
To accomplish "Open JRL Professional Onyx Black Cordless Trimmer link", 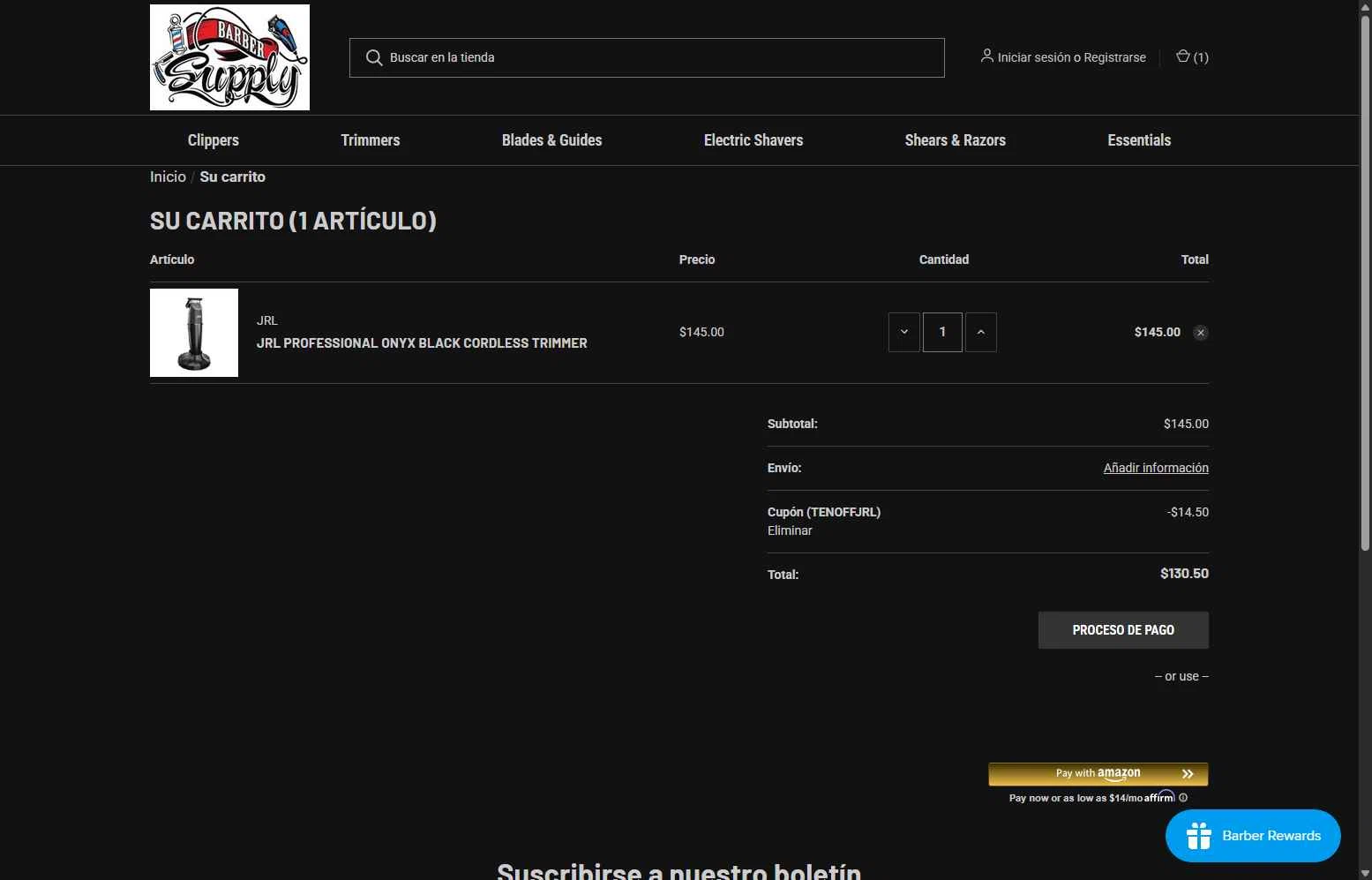I will pyautogui.click(x=422, y=343).
